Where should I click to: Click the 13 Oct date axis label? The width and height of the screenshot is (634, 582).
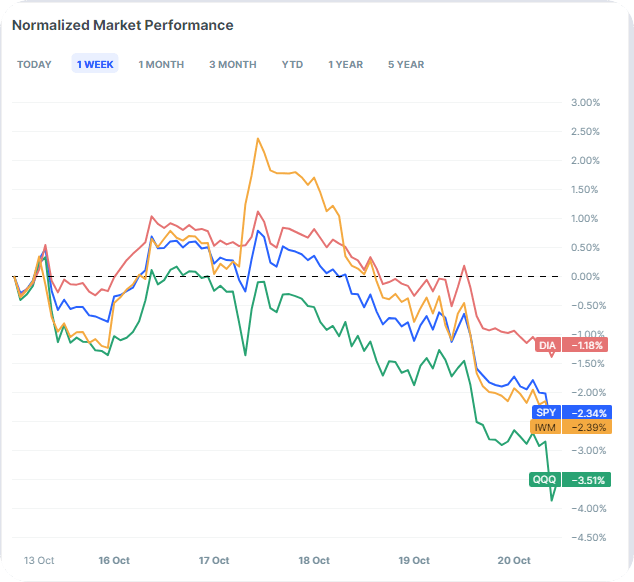pos(37,560)
